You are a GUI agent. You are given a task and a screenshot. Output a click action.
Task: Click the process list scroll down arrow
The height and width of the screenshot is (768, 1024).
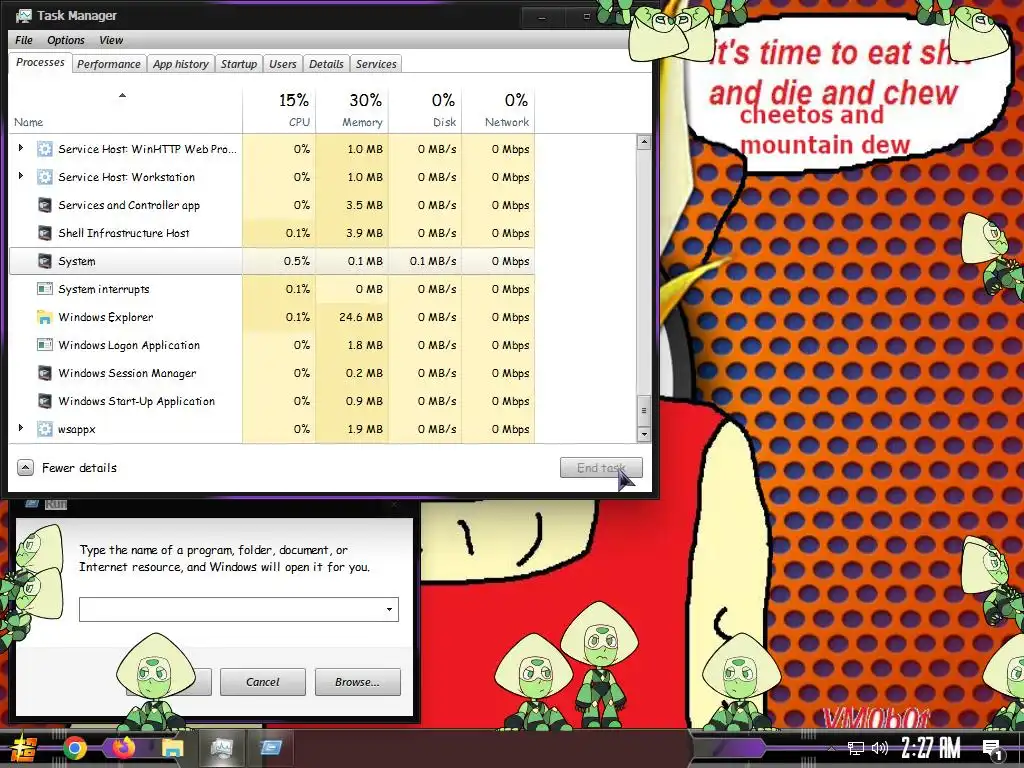click(x=644, y=434)
